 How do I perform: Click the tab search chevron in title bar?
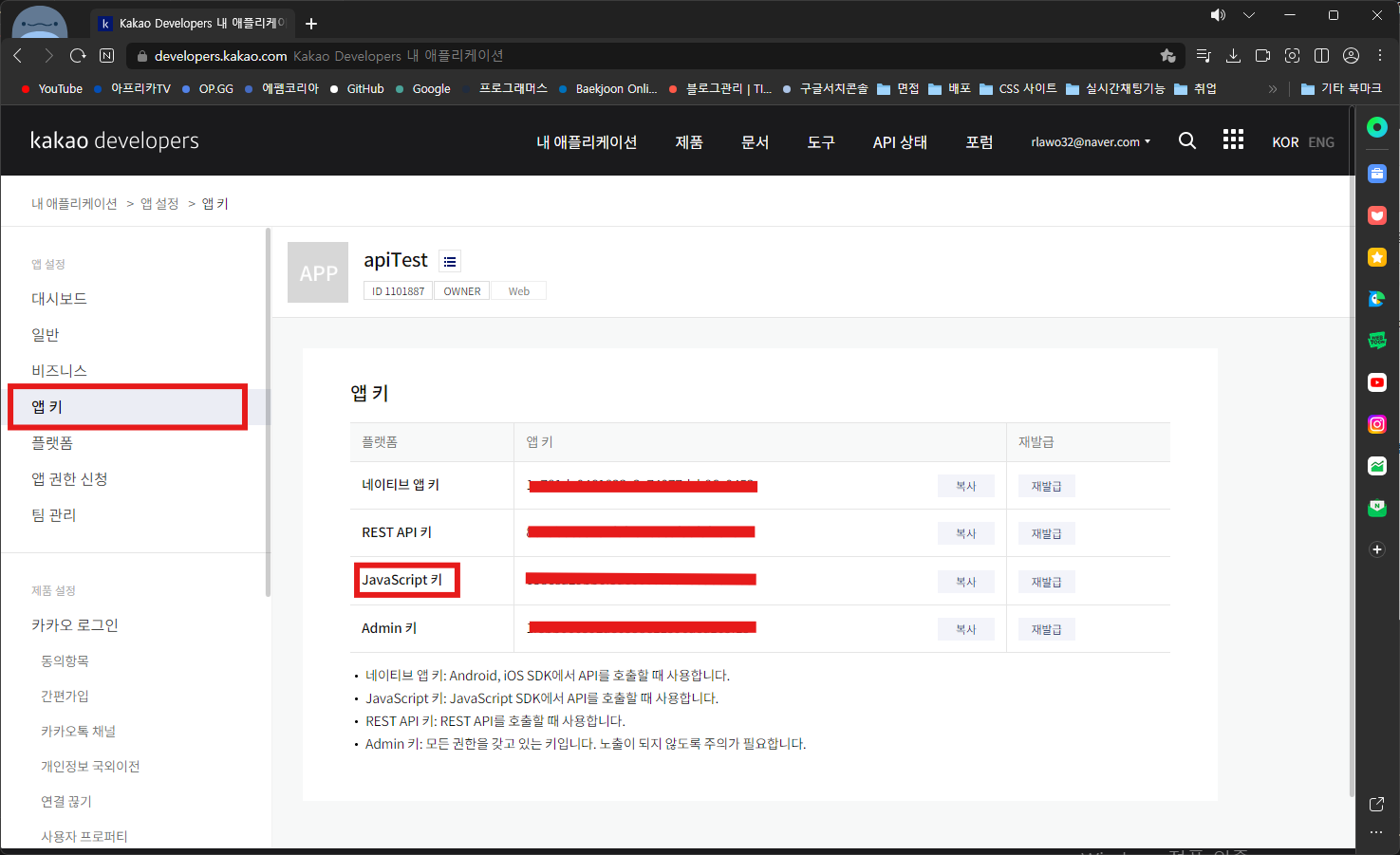click(x=1249, y=15)
